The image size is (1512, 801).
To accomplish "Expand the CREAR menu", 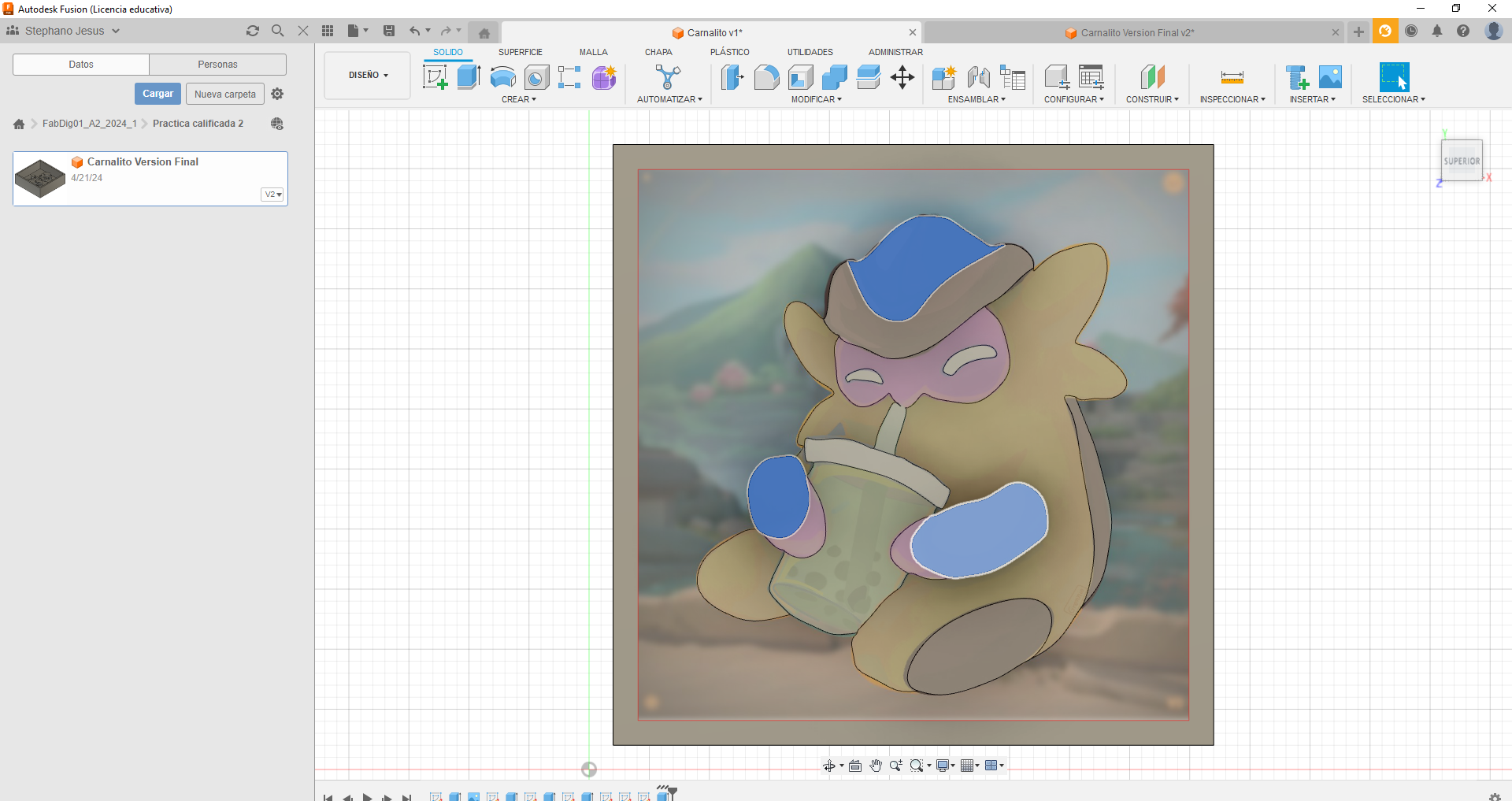I will 519,99.
